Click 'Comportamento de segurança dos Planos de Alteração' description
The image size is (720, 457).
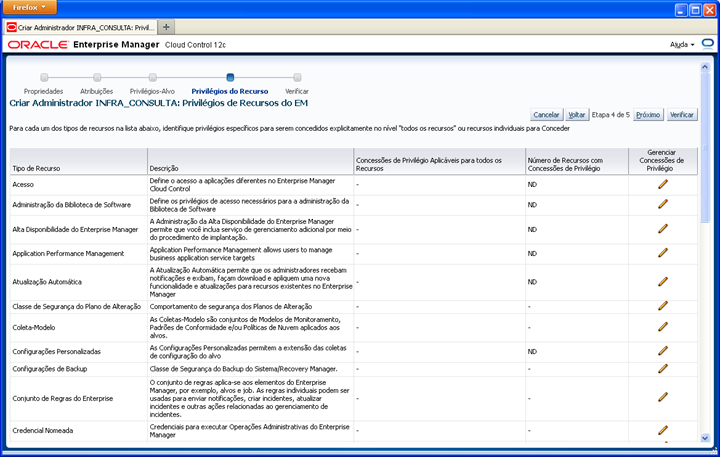[231, 307]
